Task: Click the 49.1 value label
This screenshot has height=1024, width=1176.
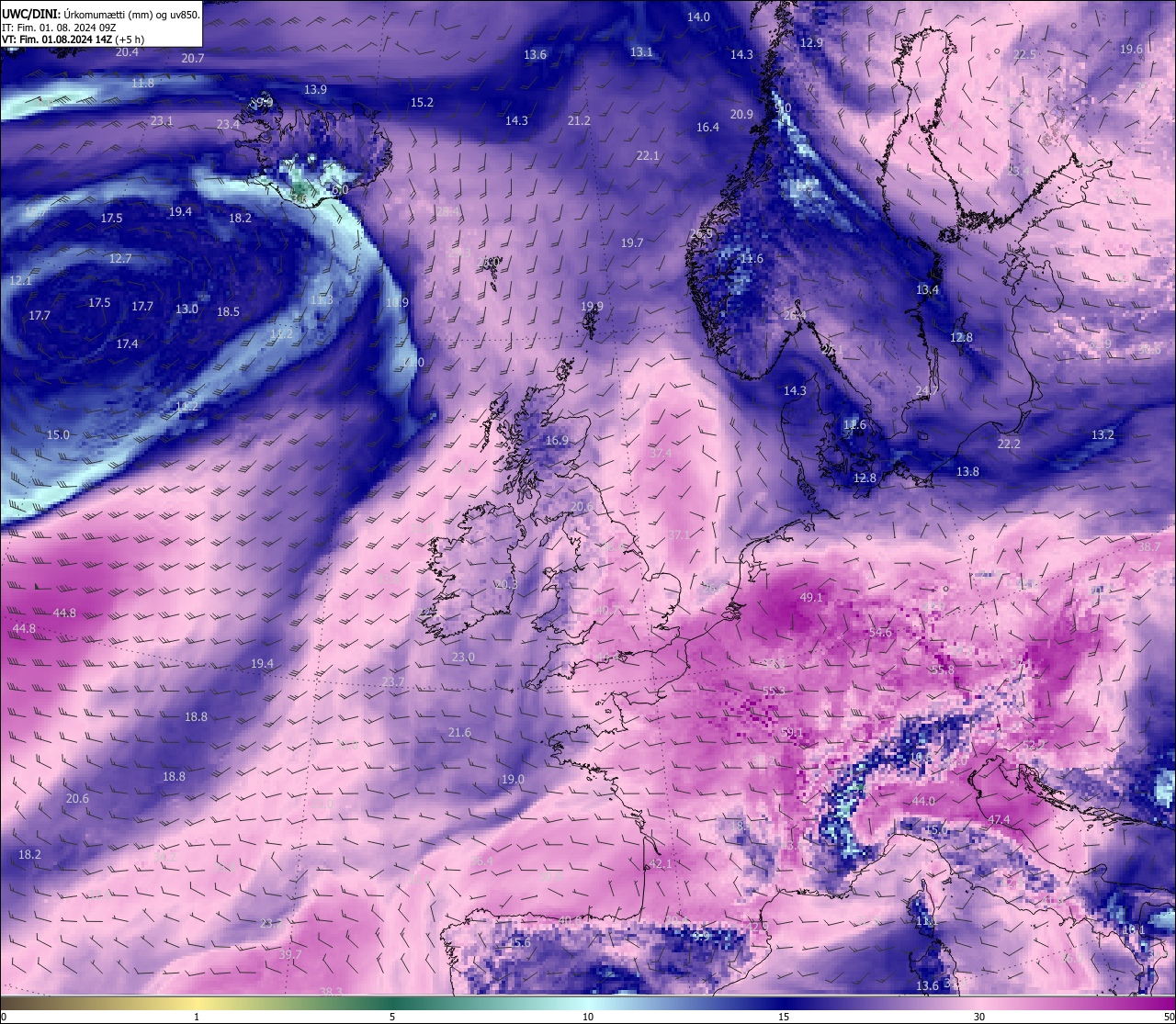Action: (811, 598)
